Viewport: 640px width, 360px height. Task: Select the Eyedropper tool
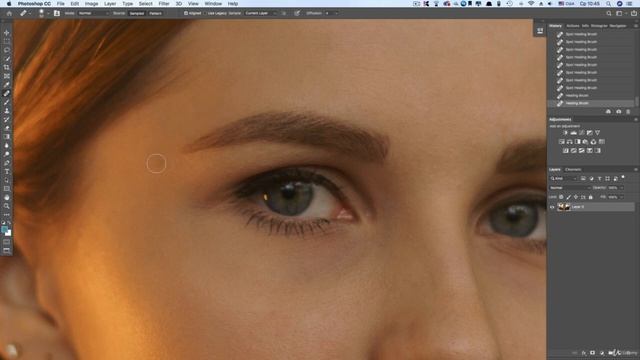[7, 84]
